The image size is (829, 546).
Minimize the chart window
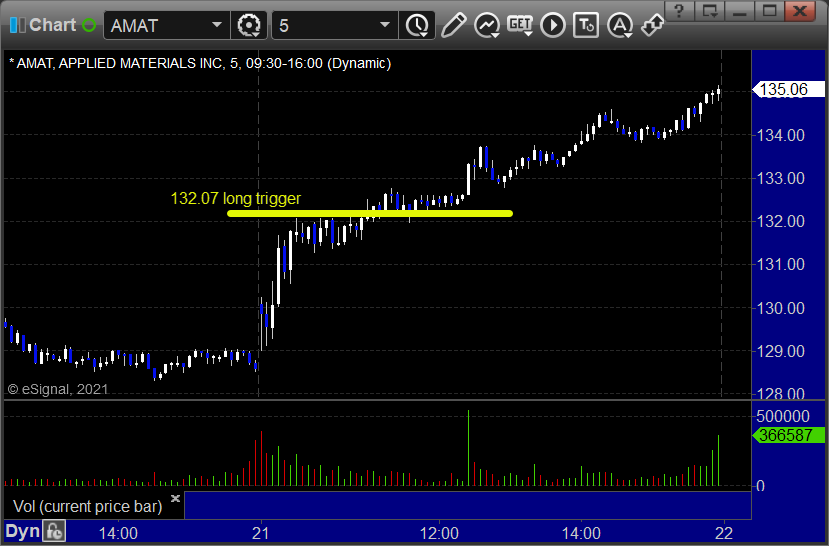(739, 11)
